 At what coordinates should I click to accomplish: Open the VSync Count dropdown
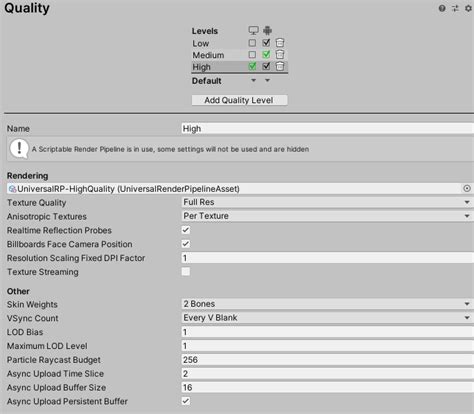[x=327, y=318]
